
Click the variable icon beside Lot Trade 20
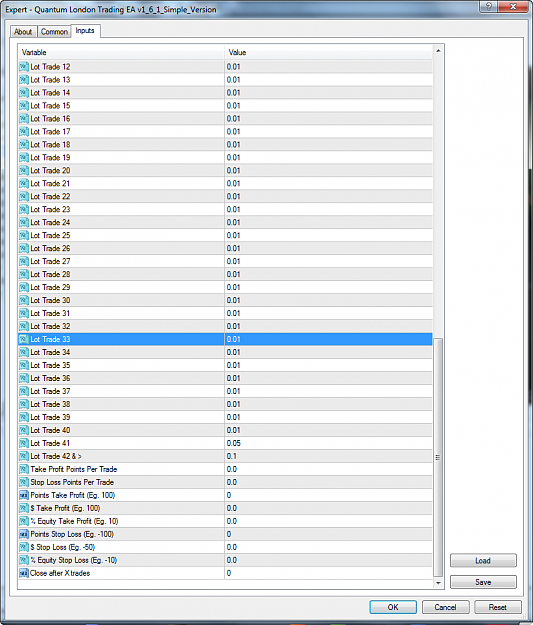pyautogui.click(x=24, y=171)
